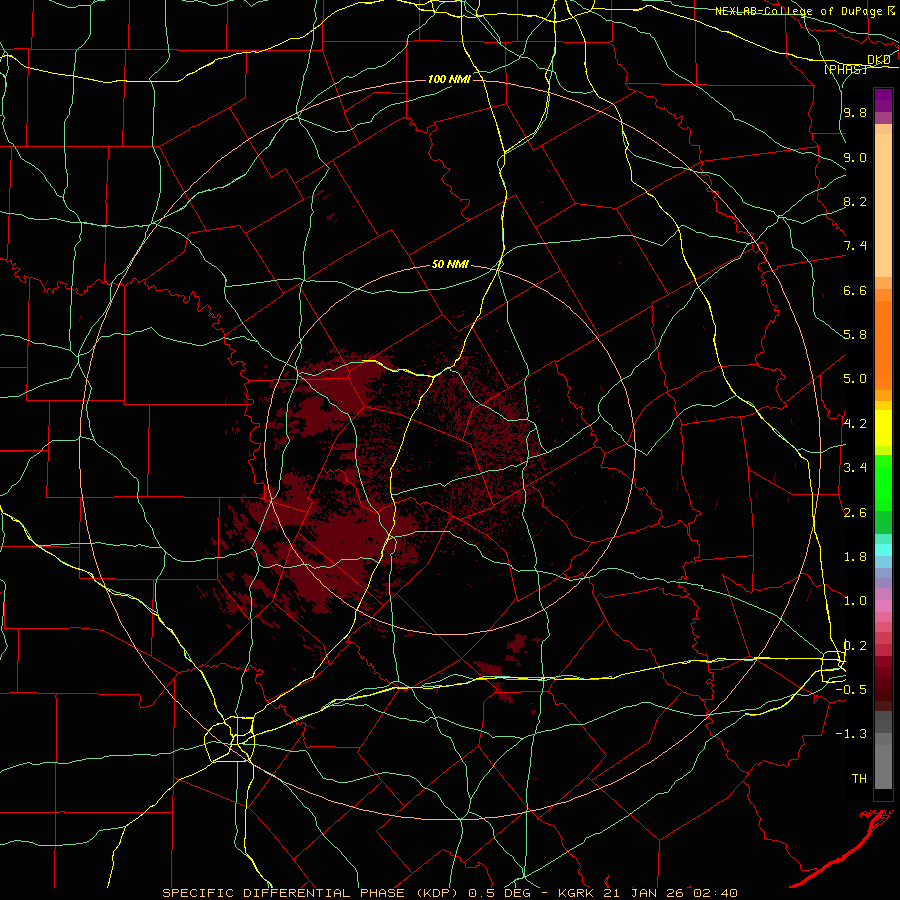The image size is (900, 900).
Task: Click the gray TH segment of color bar
Action: [x=883, y=769]
